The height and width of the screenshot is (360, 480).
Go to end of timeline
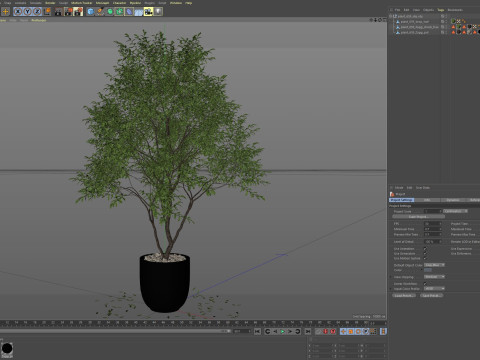pyautogui.click(x=308, y=331)
